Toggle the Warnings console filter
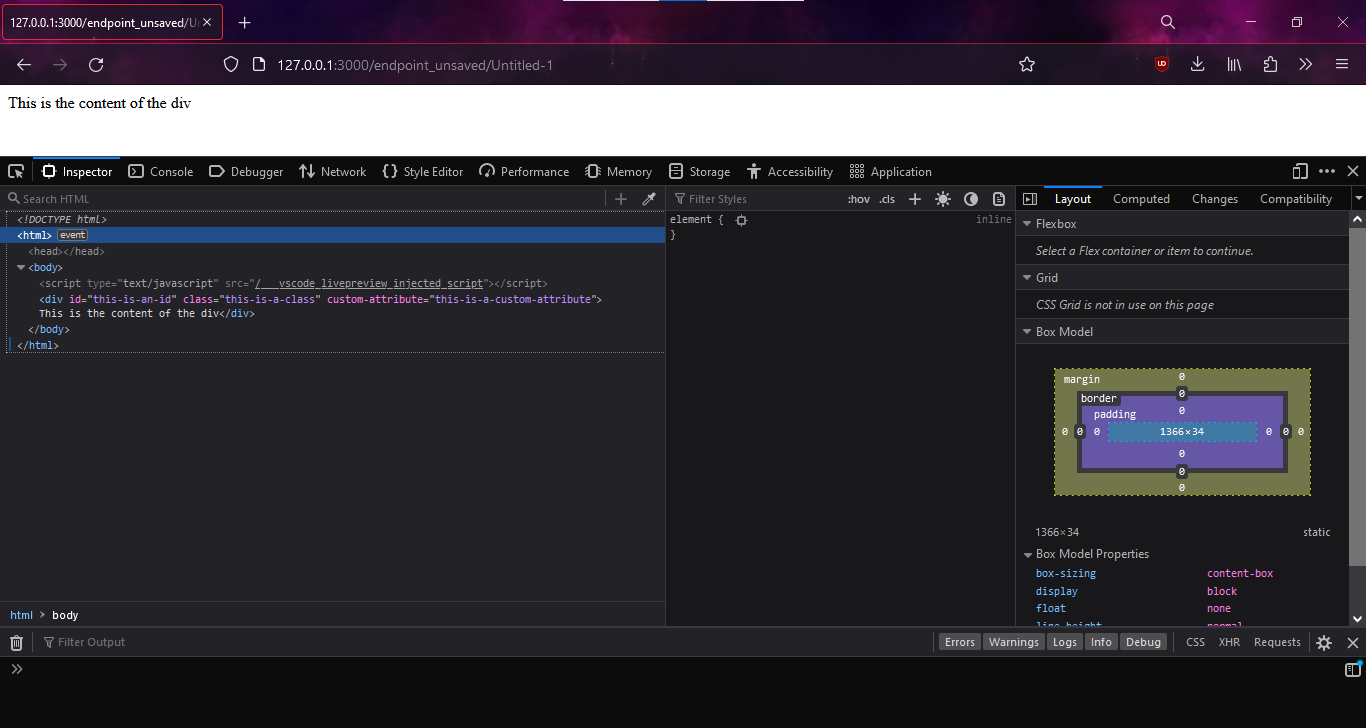Viewport: 1366px width, 728px height. point(1014,642)
